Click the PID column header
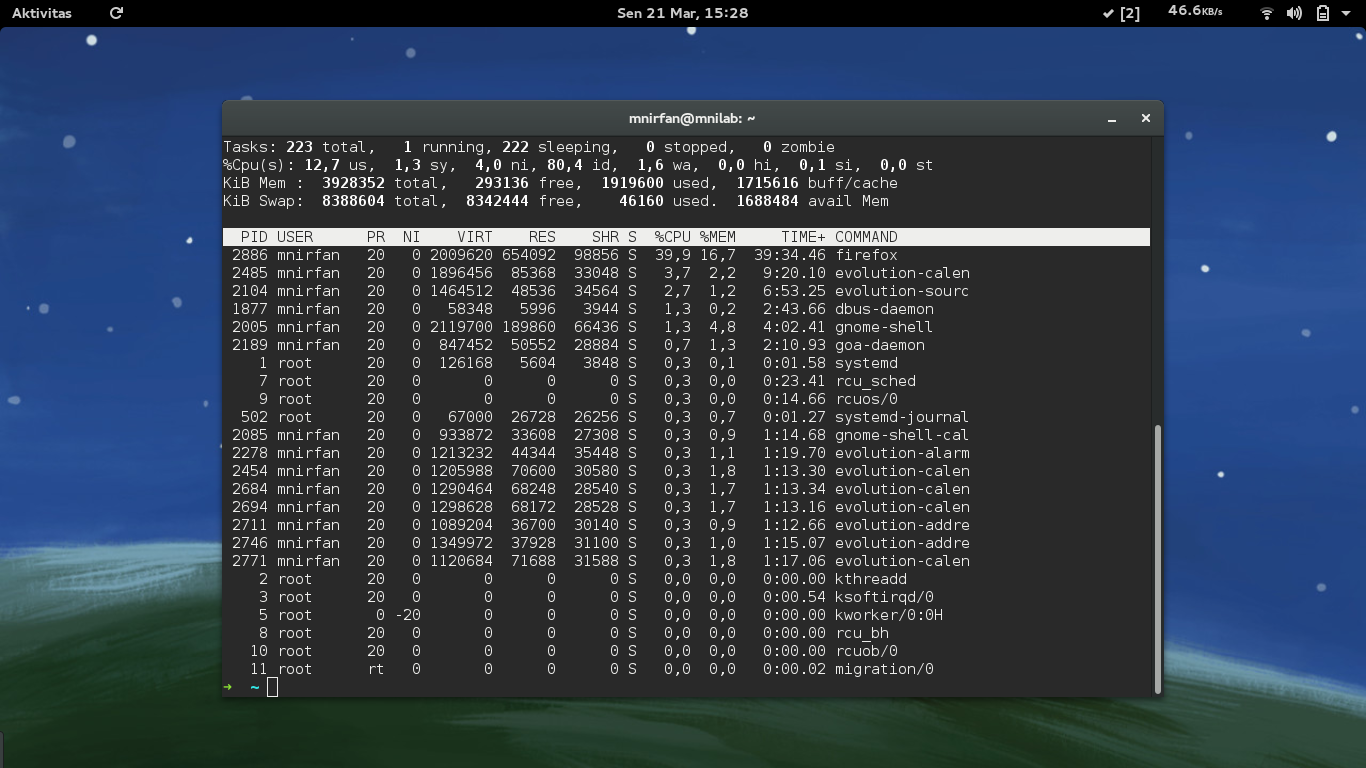Viewport: 1366px width, 768px height. [254, 237]
